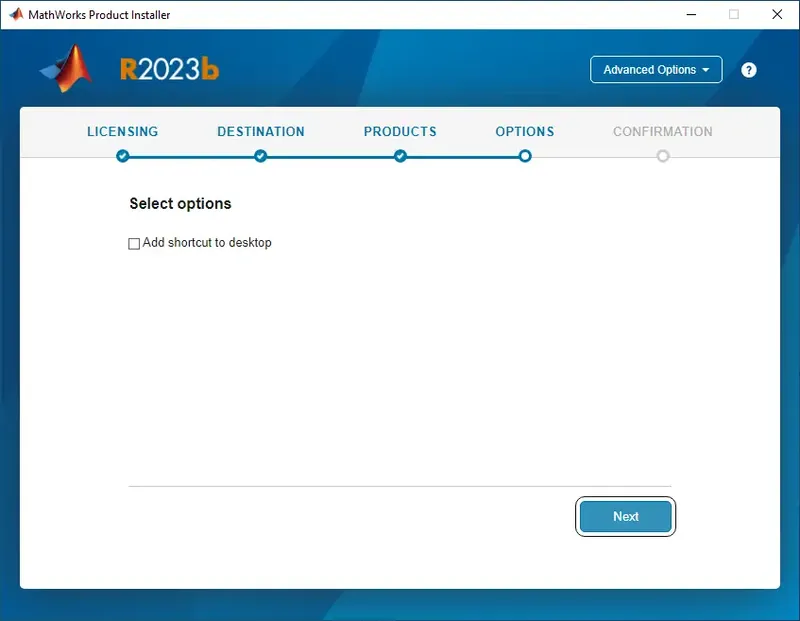The width and height of the screenshot is (800, 621).
Task: Open the Advanced Options dropdown
Action: pyautogui.click(x=656, y=69)
